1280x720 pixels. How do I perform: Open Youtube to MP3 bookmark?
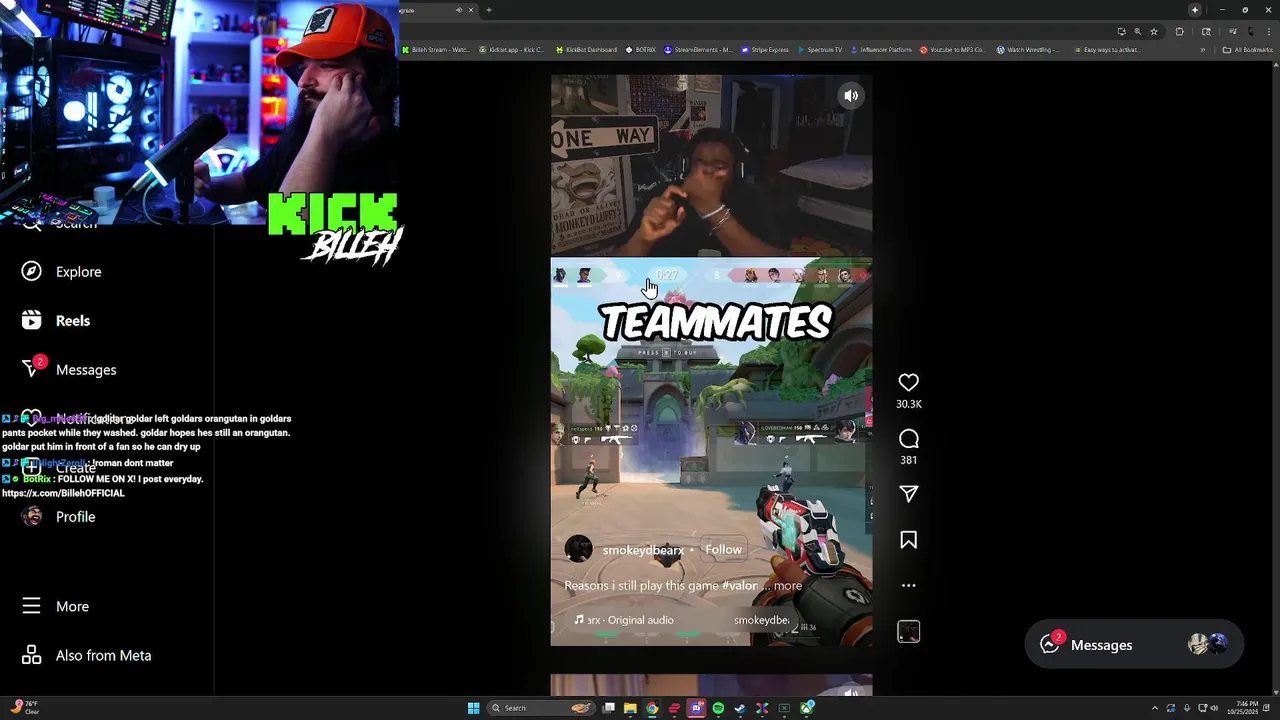[x=952, y=50]
